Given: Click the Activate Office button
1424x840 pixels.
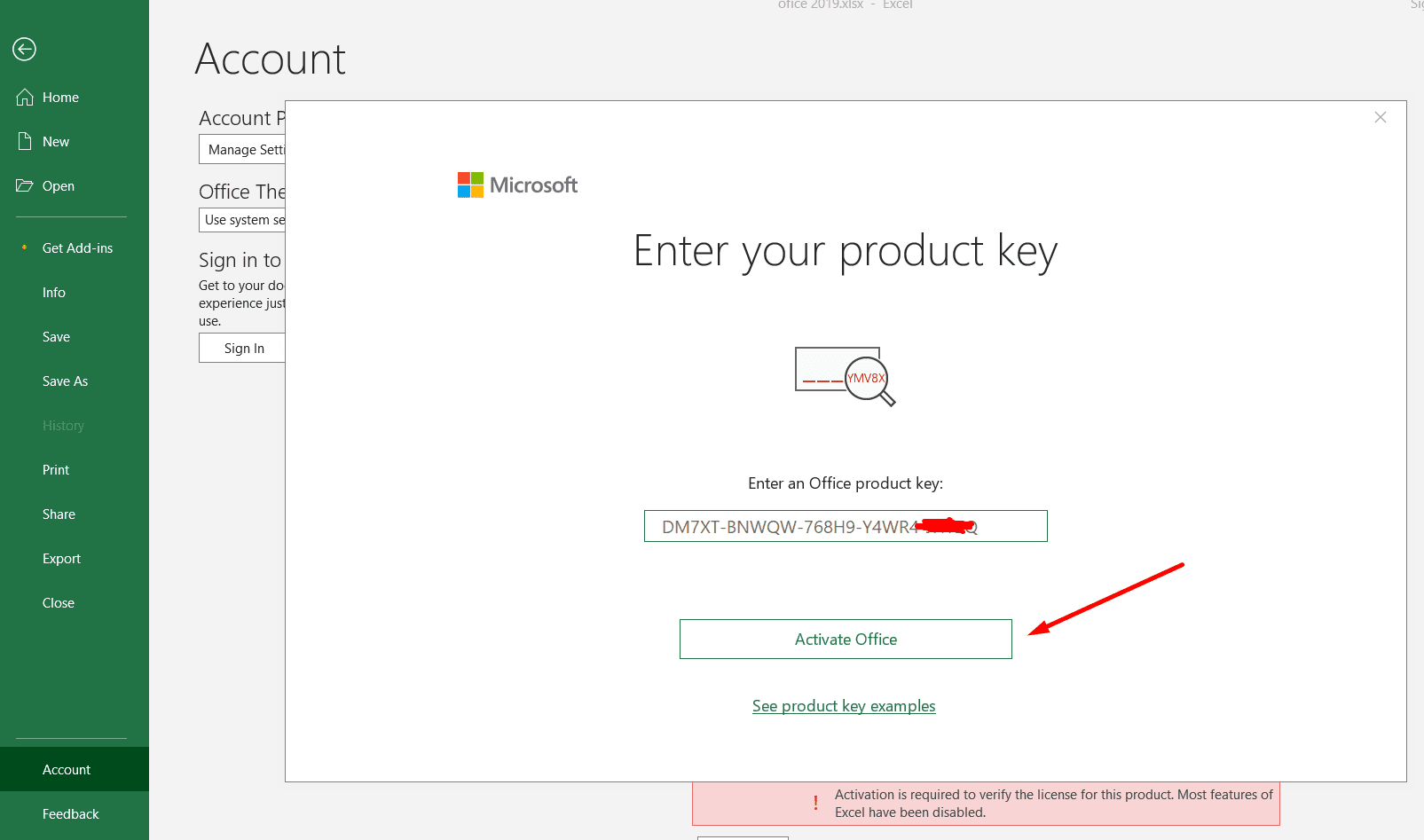Looking at the screenshot, I should tap(846, 639).
